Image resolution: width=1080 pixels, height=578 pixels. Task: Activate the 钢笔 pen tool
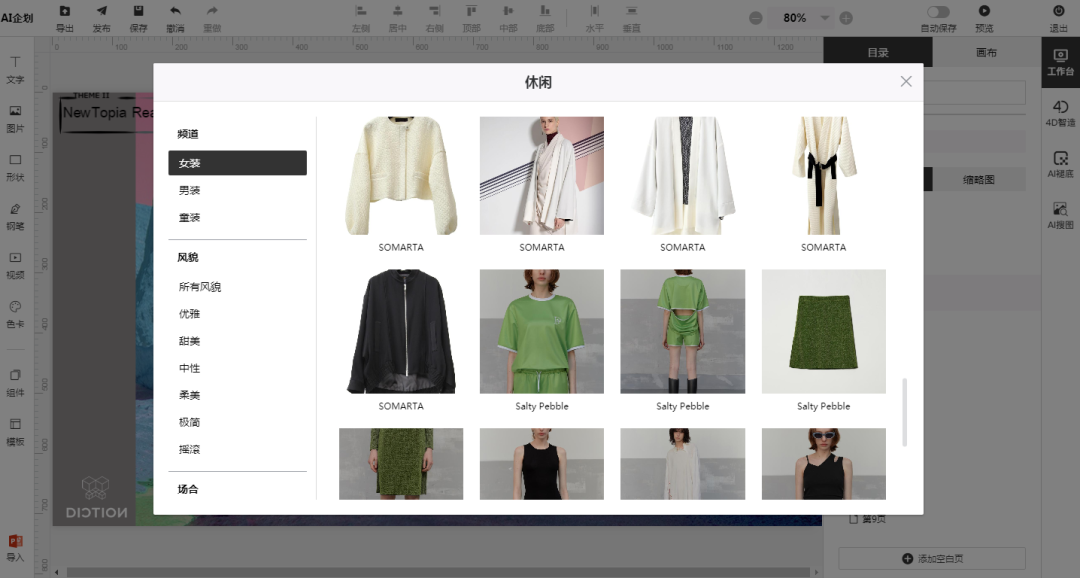click(15, 216)
